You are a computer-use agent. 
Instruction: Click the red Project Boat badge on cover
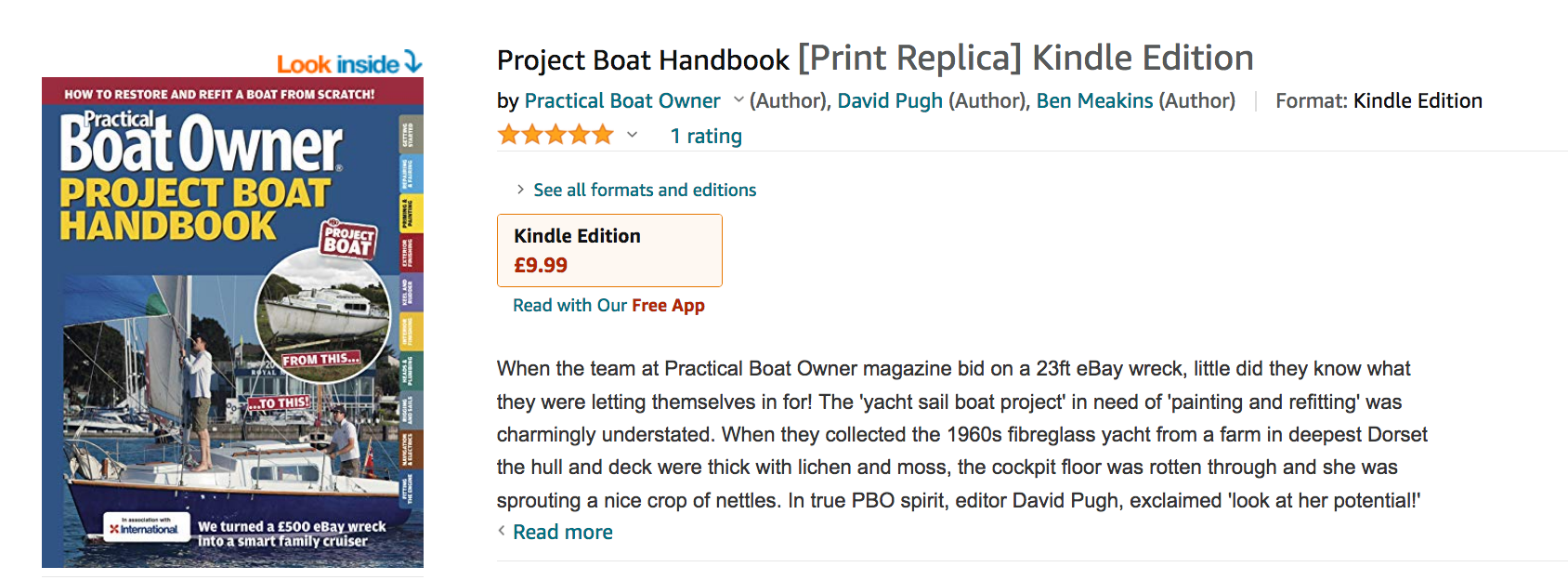348,239
